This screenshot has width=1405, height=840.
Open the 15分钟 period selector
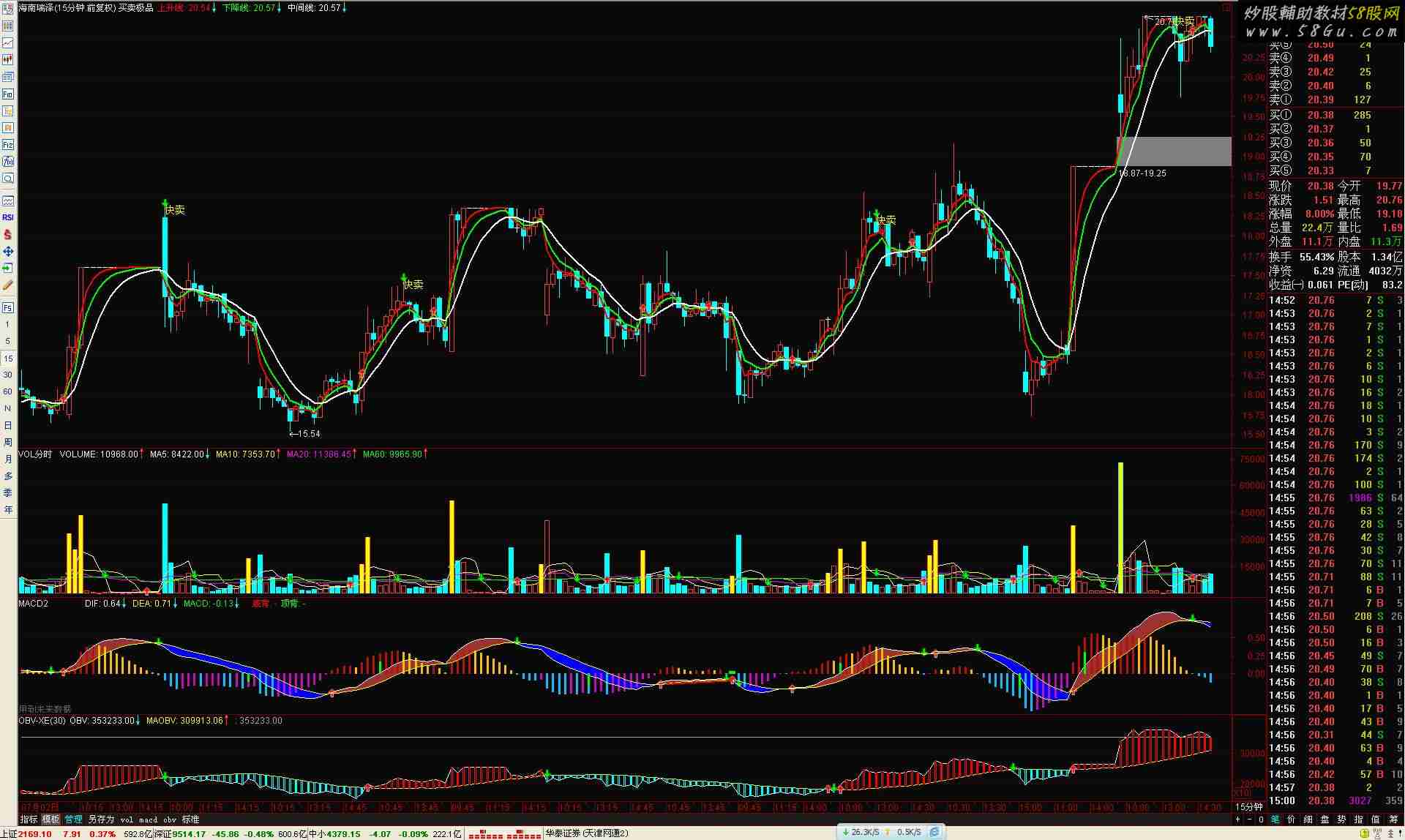1248,806
